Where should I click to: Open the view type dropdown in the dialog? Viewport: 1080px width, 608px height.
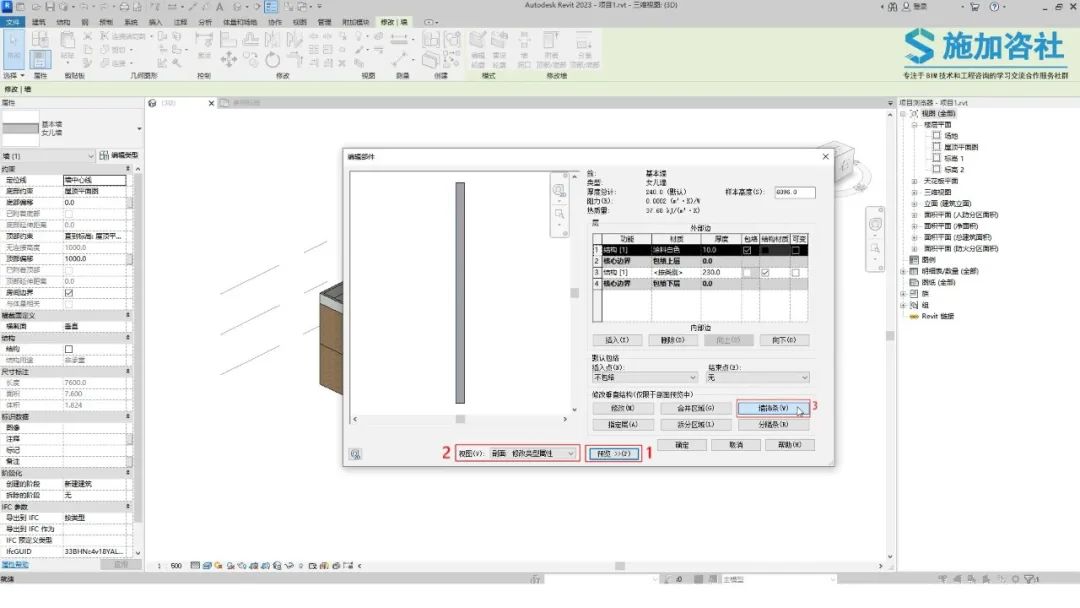click(534, 454)
